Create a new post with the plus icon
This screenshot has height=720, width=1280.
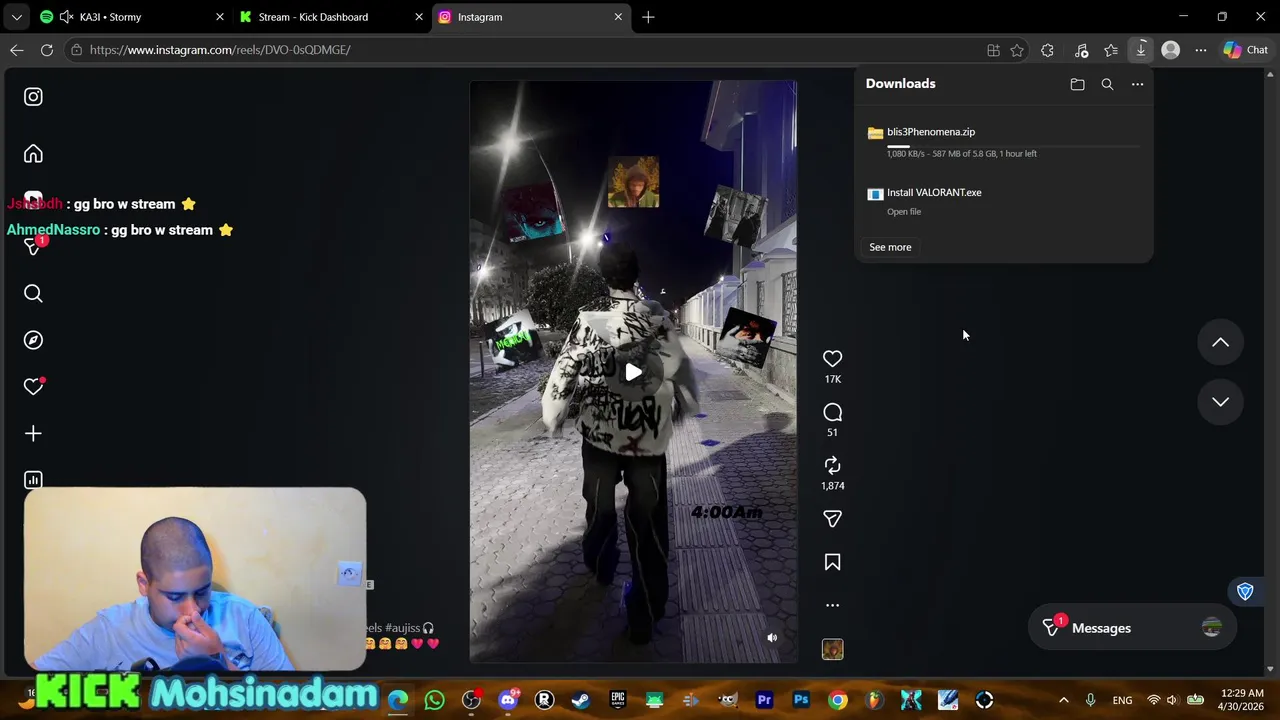[33, 433]
